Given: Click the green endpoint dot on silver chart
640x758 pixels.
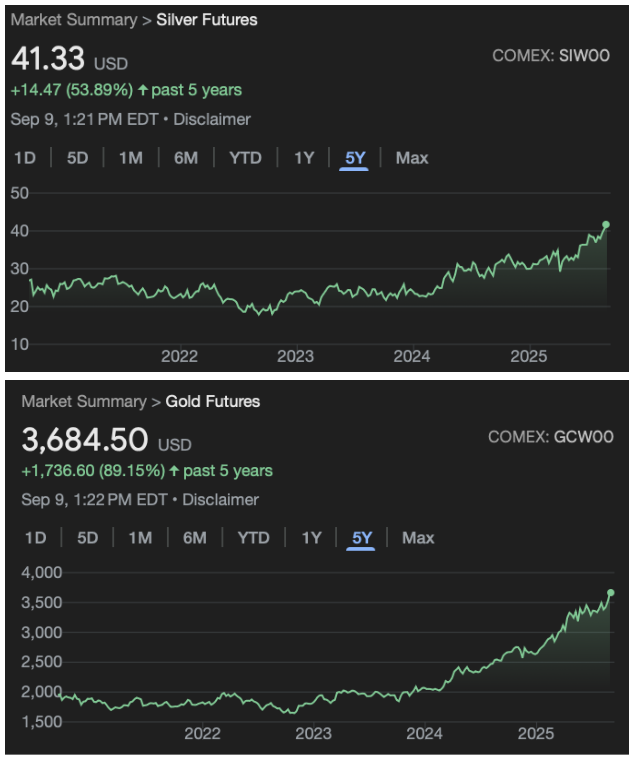Looking at the screenshot, I should pyautogui.click(x=606, y=224).
